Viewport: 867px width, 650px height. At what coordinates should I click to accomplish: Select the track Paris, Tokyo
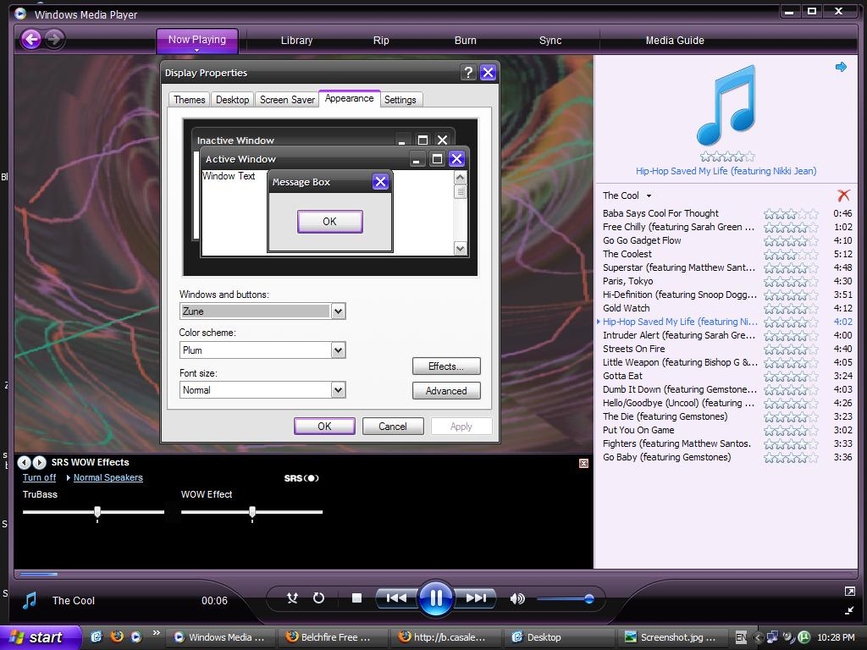[x=628, y=281]
